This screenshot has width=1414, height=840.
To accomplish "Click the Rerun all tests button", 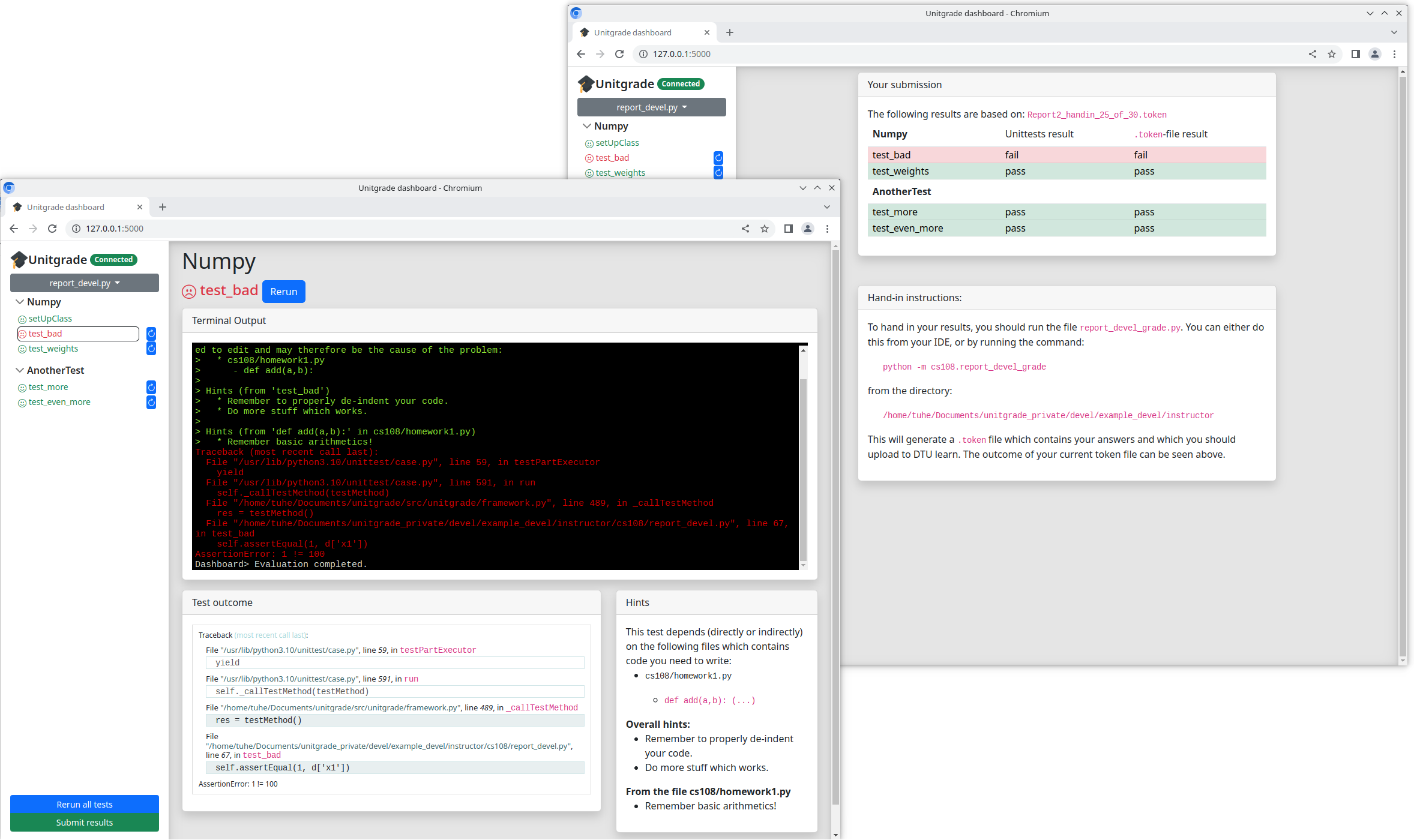I will [85, 805].
